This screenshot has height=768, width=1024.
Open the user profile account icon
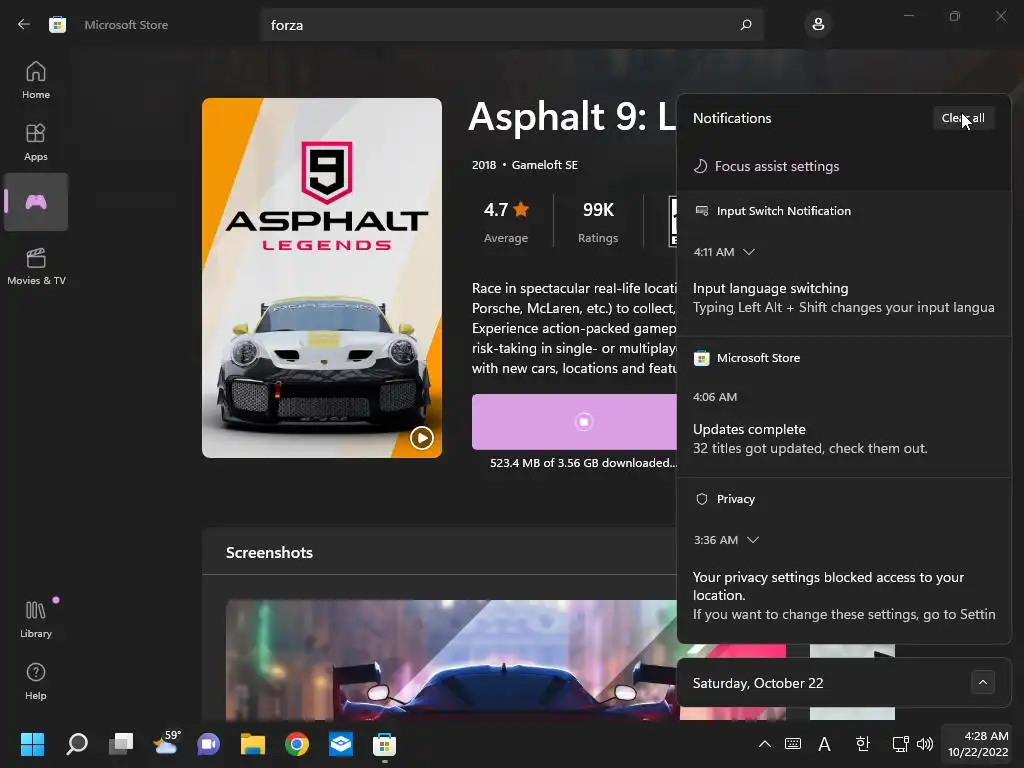tap(818, 24)
